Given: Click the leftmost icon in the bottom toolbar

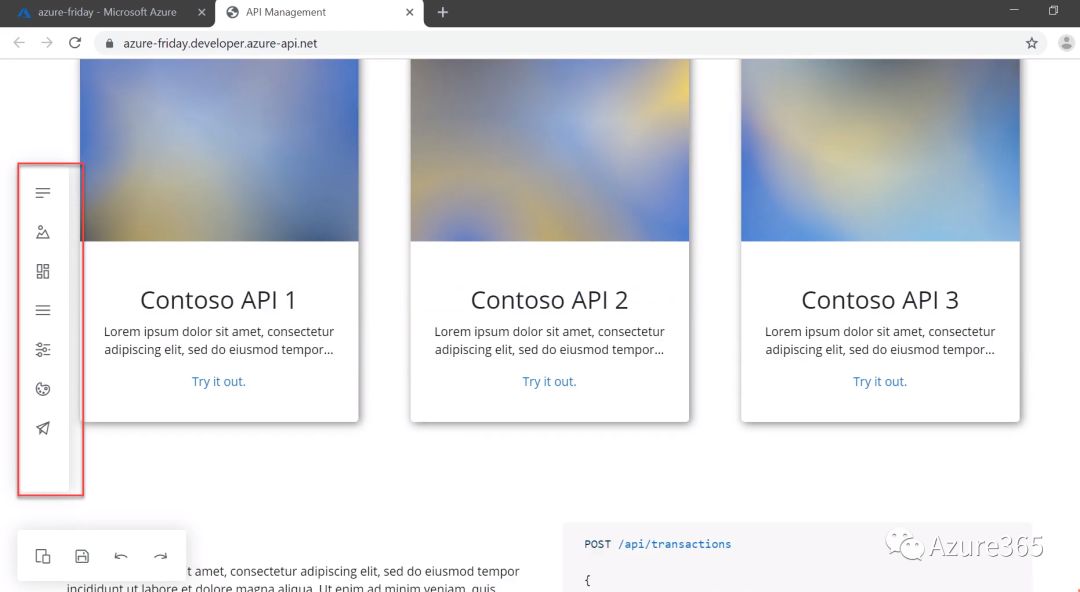Looking at the screenshot, I should point(43,556).
